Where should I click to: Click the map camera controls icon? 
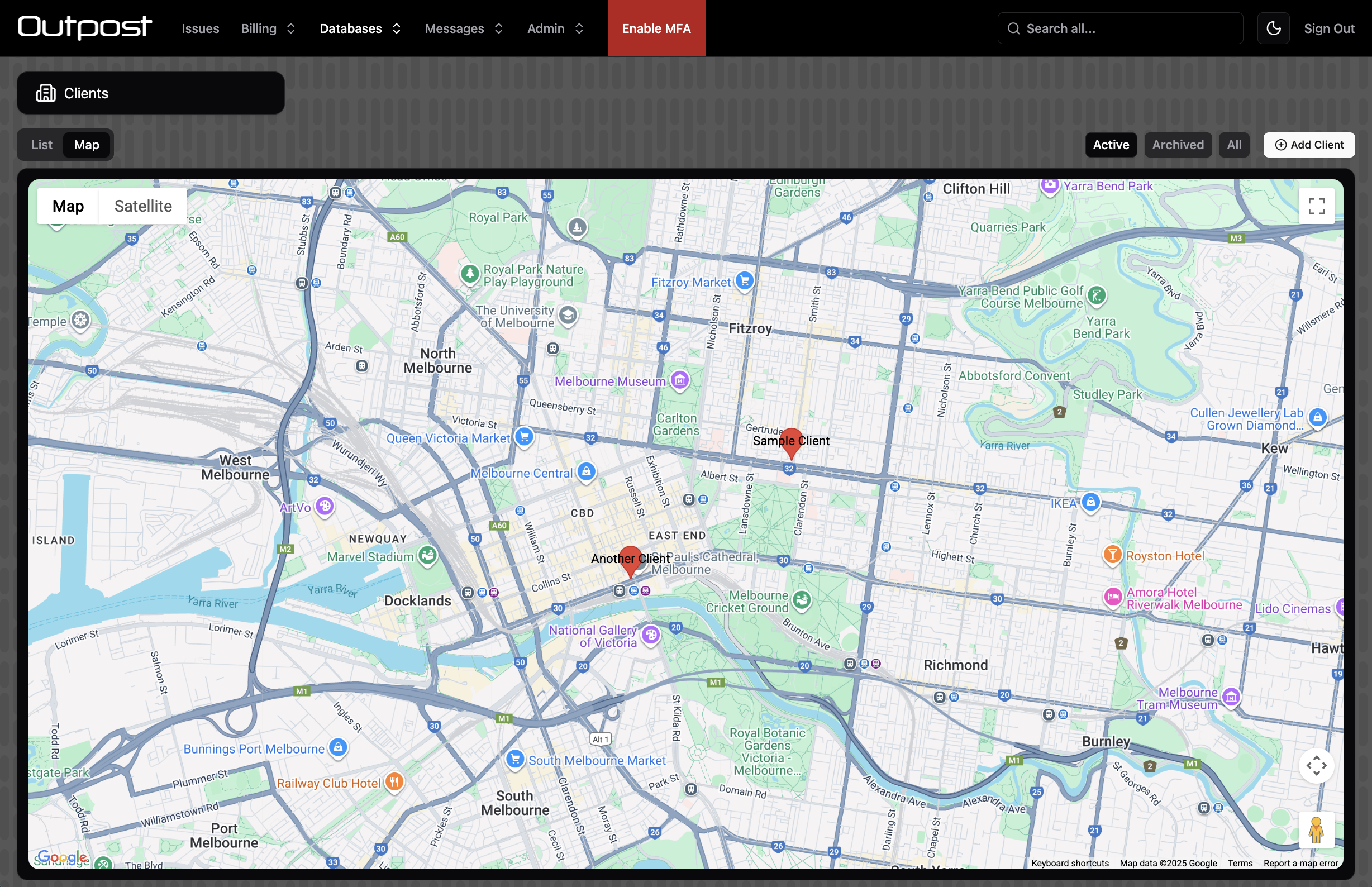tap(1316, 765)
